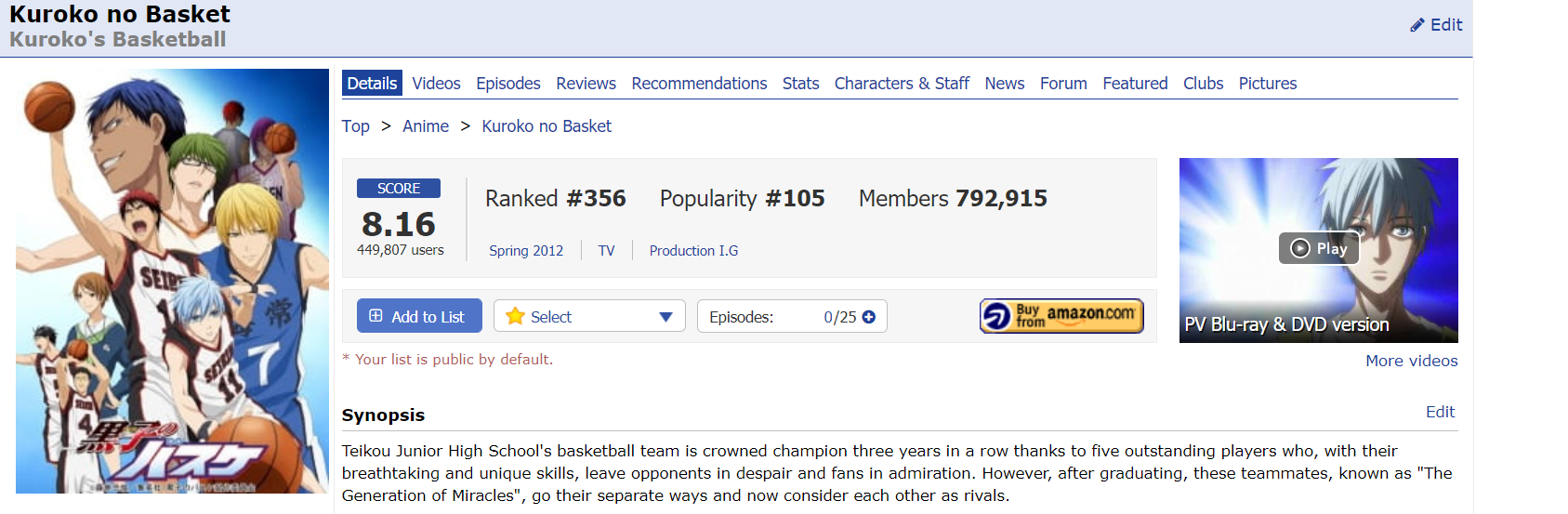Click the Kuroko no Basket poster image

pyautogui.click(x=172, y=281)
